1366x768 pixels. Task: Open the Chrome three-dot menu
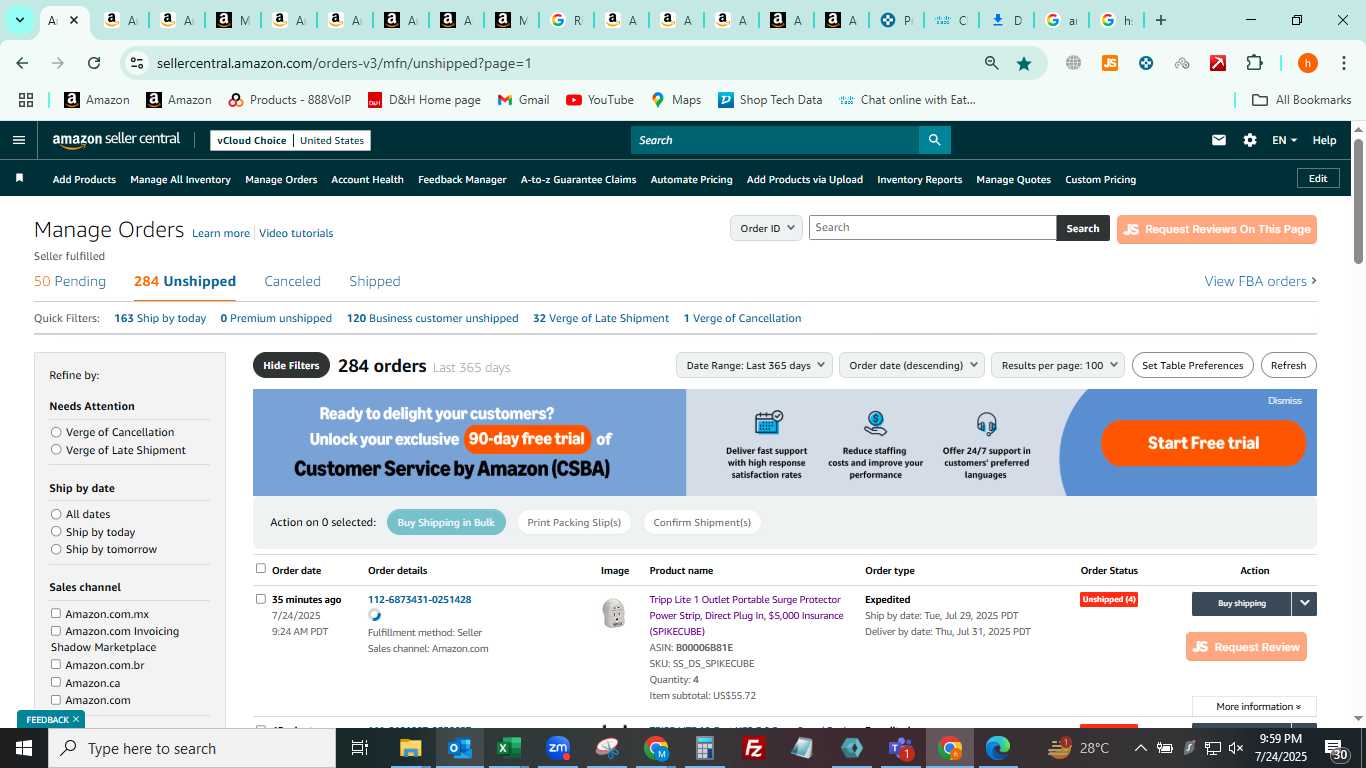pyautogui.click(x=1342, y=63)
